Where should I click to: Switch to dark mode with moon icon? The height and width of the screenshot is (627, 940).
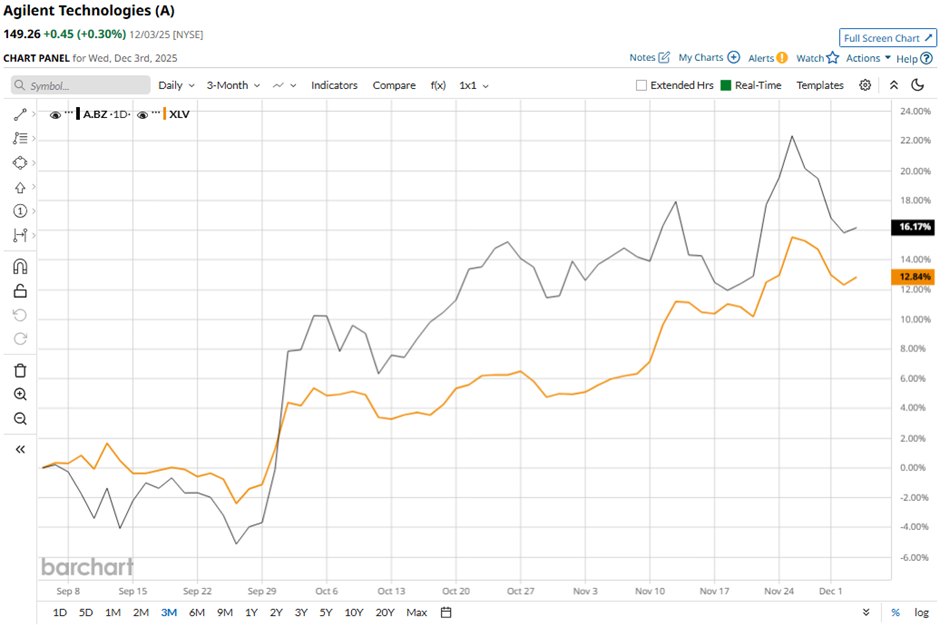pyautogui.click(x=917, y=85)
